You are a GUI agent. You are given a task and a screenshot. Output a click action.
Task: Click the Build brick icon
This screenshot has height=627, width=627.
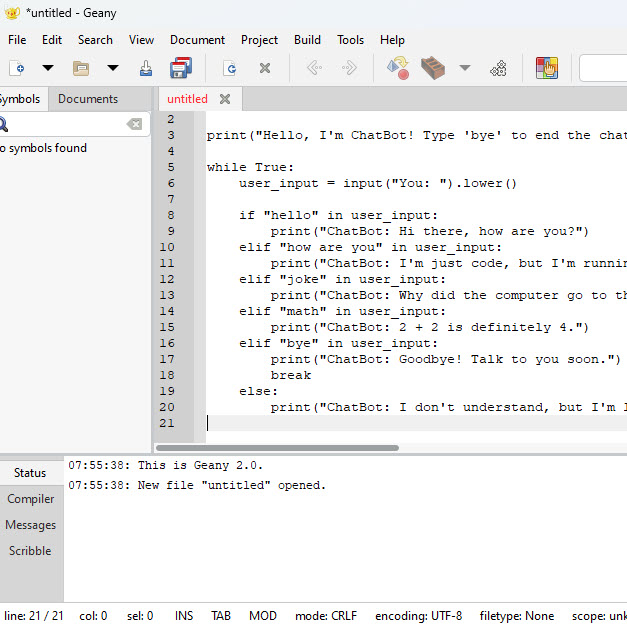click(432, 68)
